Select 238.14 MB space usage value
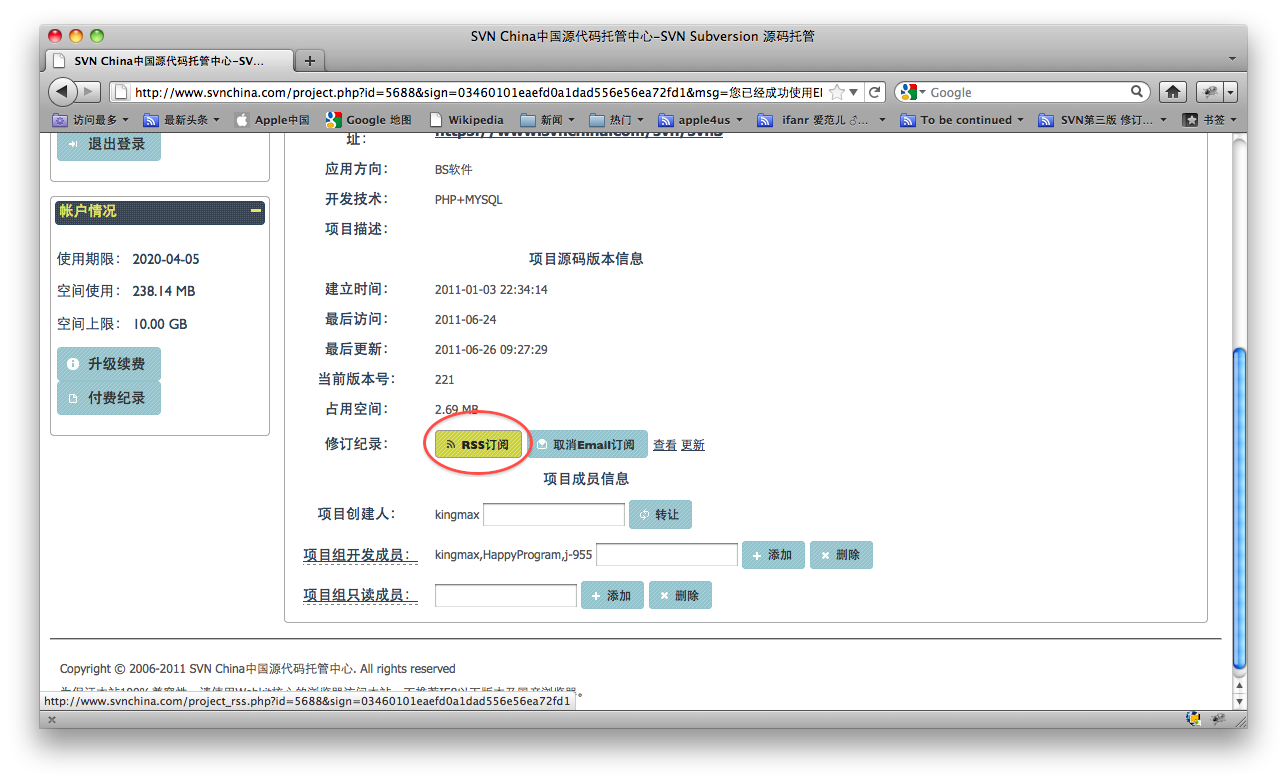This screenshot has height=783, width=1280. point(164,291)
